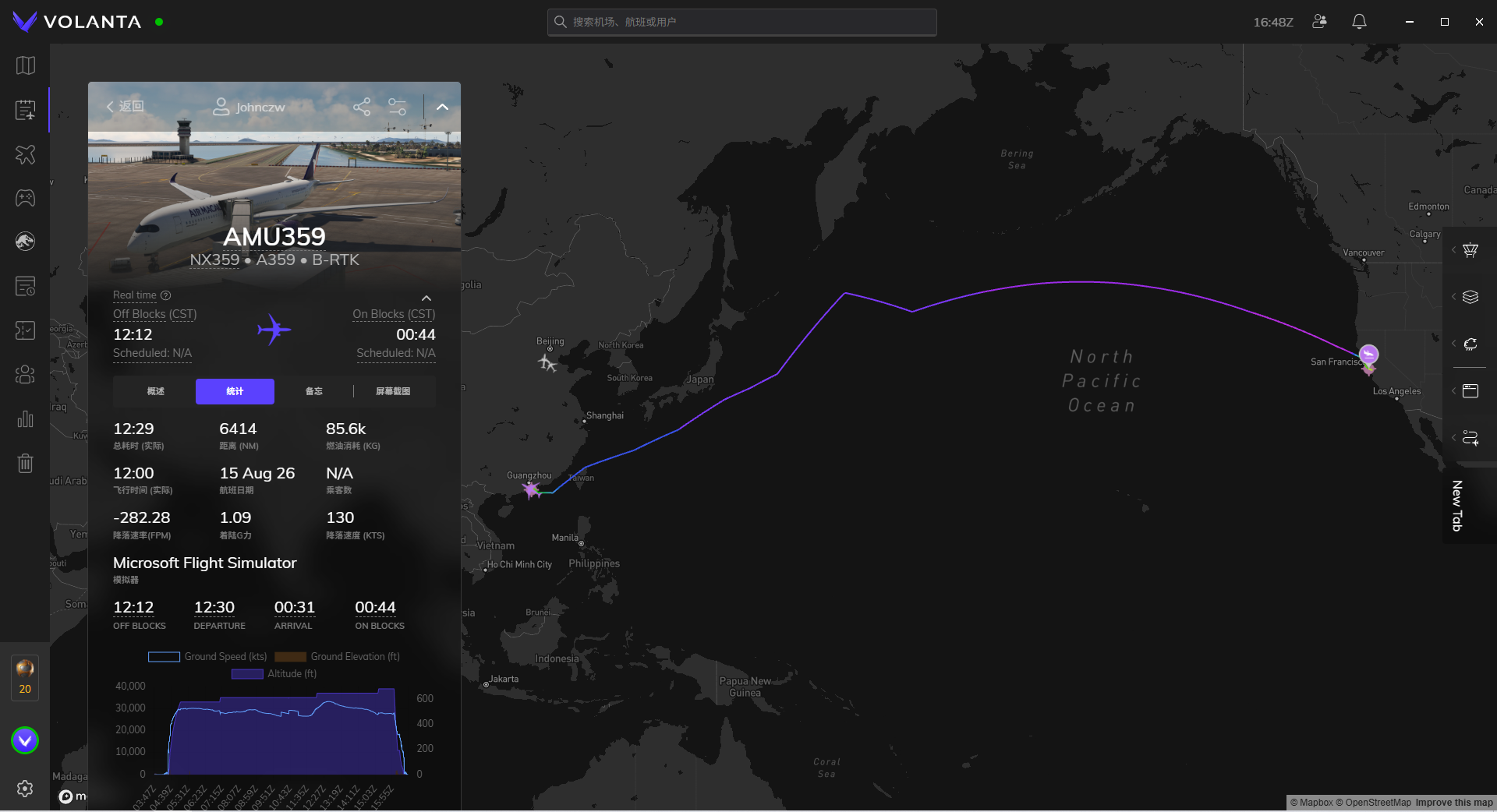Click the AMU359 flight title
1497x812 pixels.
point(274,236)
